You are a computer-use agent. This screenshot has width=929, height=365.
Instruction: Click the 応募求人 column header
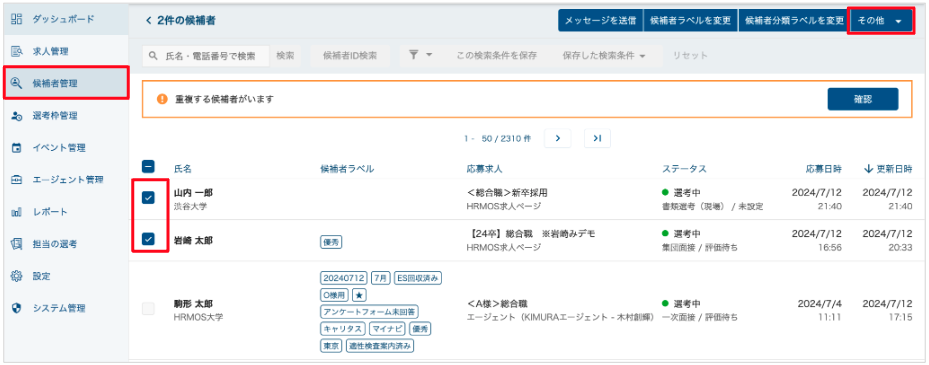point(485,169)
